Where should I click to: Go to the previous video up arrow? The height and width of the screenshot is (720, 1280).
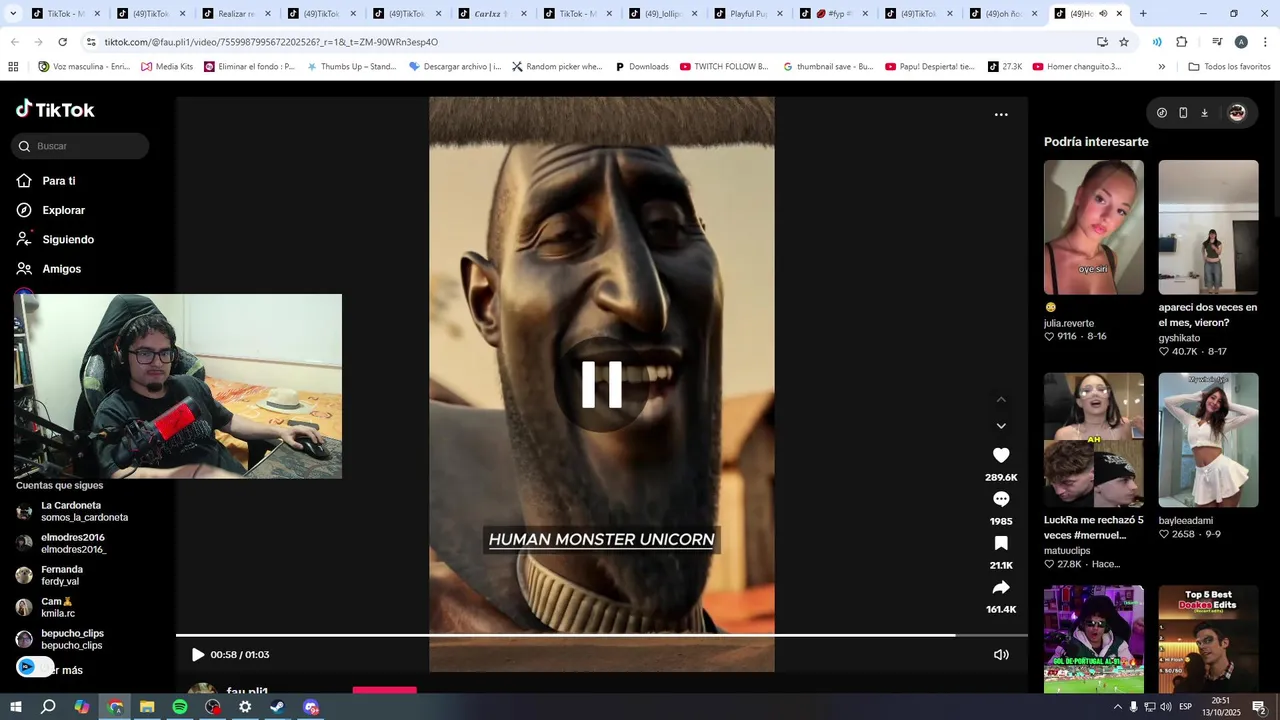(x=1001, y=400)
